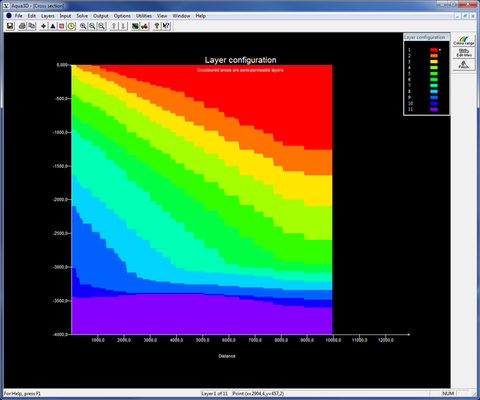Select the green plus add-node tool

(x=43, y=26)
